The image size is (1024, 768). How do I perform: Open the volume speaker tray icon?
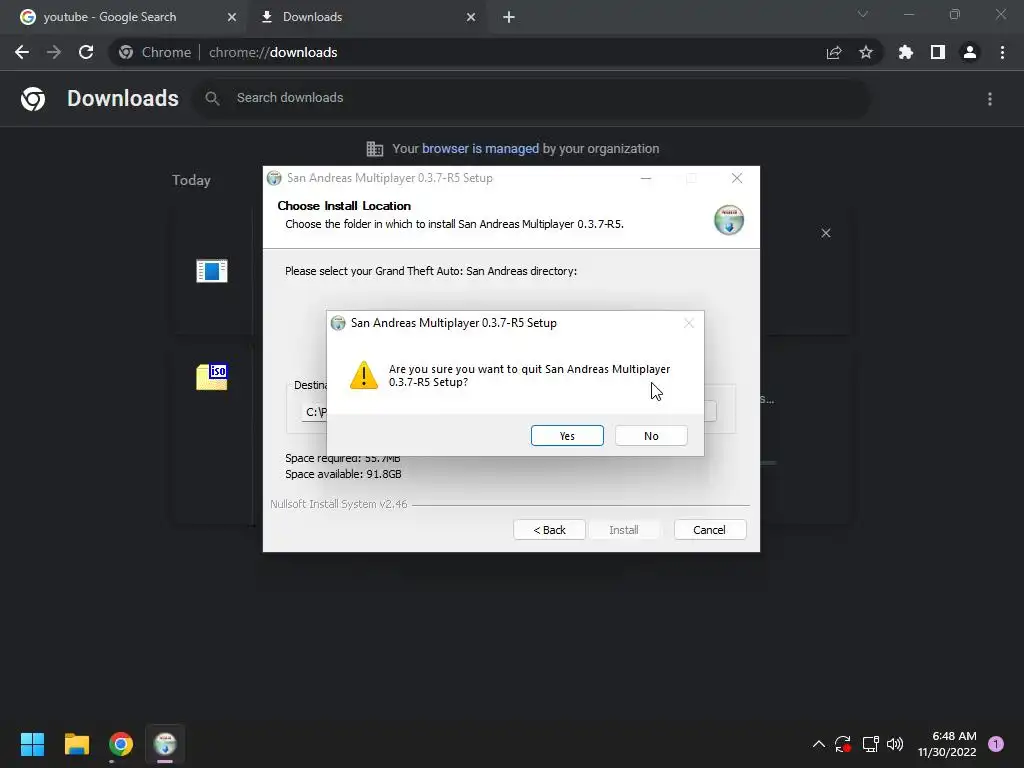coord(895,744)
